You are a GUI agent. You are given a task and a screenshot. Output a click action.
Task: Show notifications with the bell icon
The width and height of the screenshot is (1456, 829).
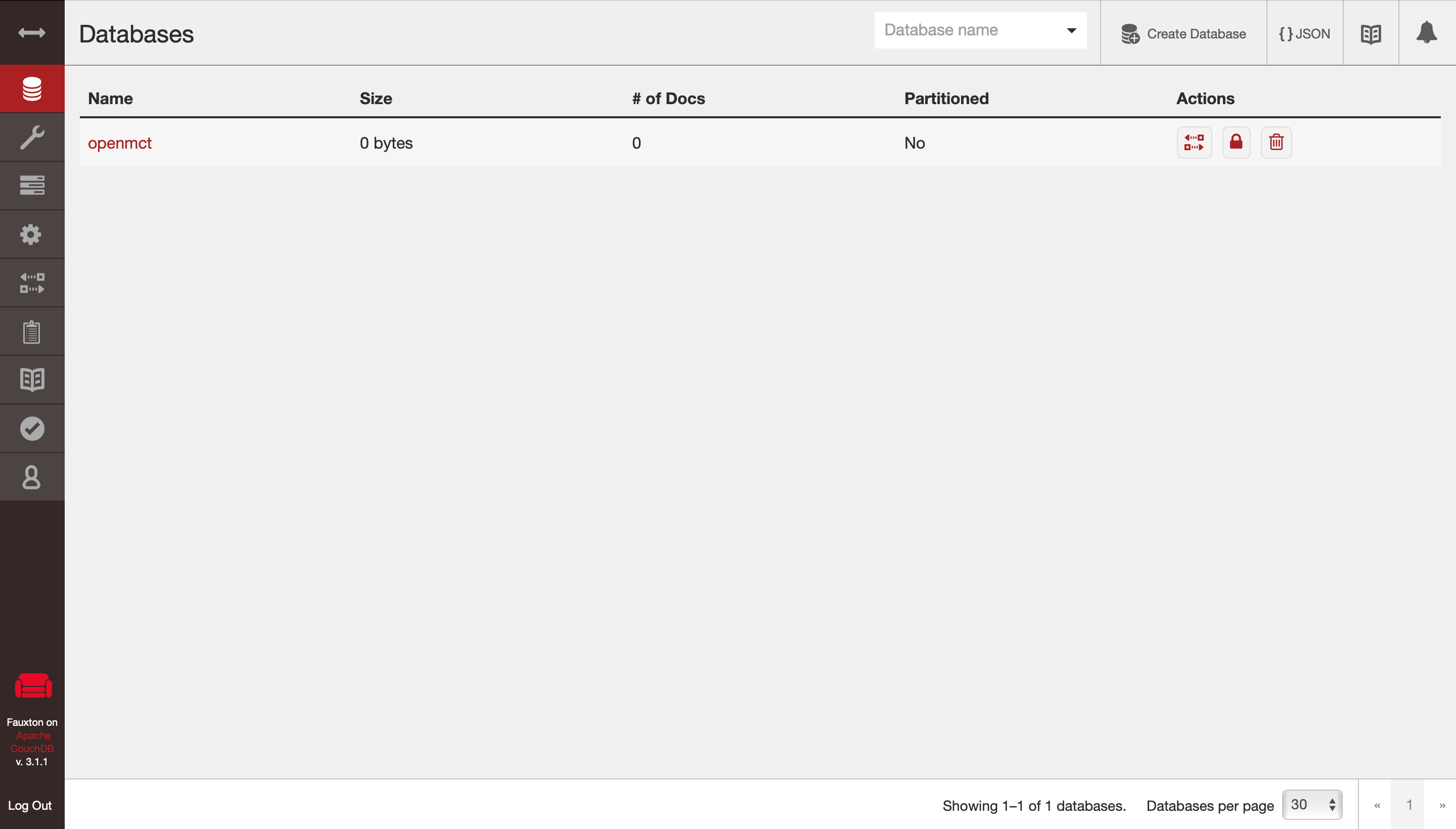[1426, 32]
